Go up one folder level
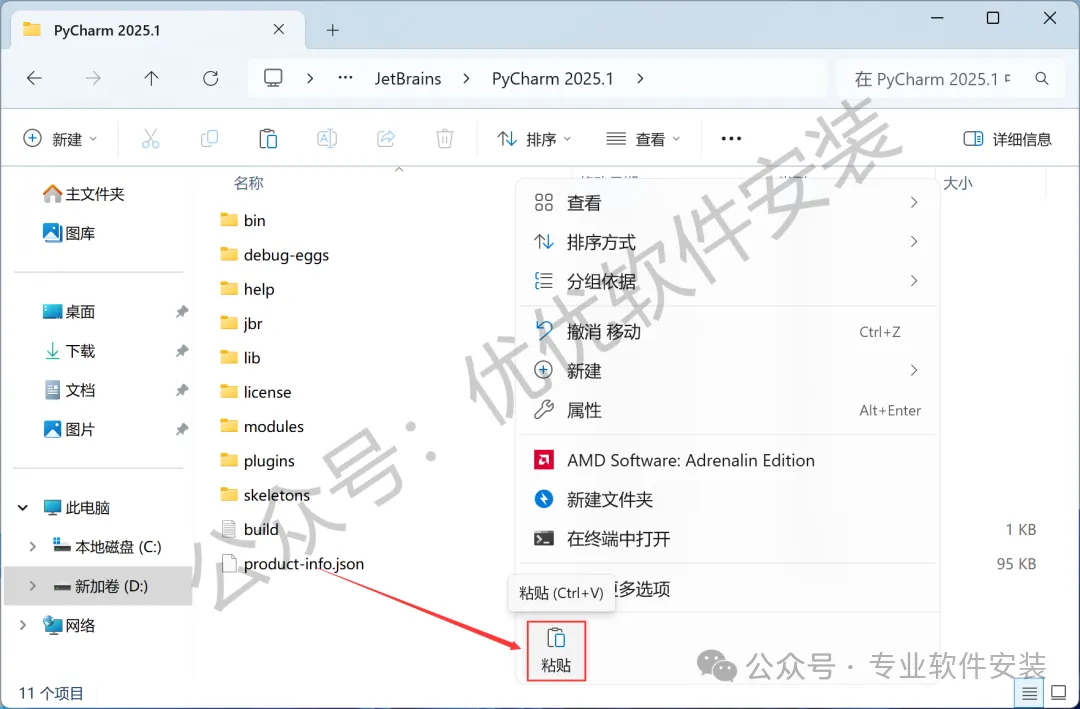The image size is (1080, 709). coord(152,79)
